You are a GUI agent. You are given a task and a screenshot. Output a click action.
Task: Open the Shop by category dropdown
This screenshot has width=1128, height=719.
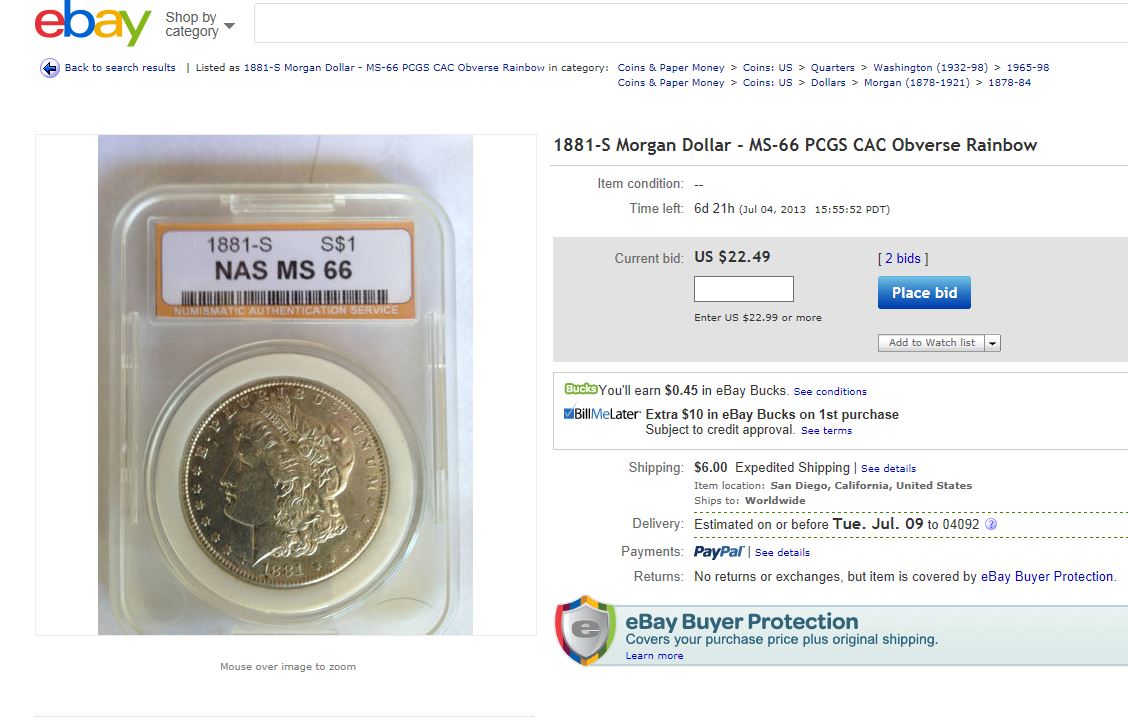tap(199, 24)
